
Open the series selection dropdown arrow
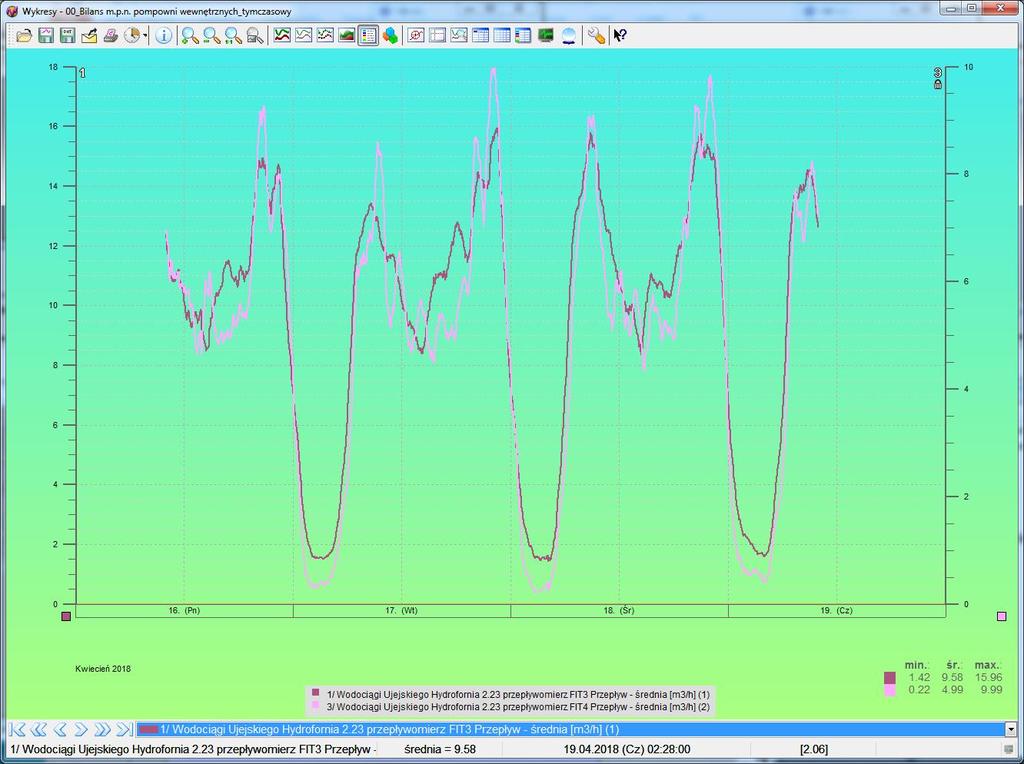click(1011, 729)
